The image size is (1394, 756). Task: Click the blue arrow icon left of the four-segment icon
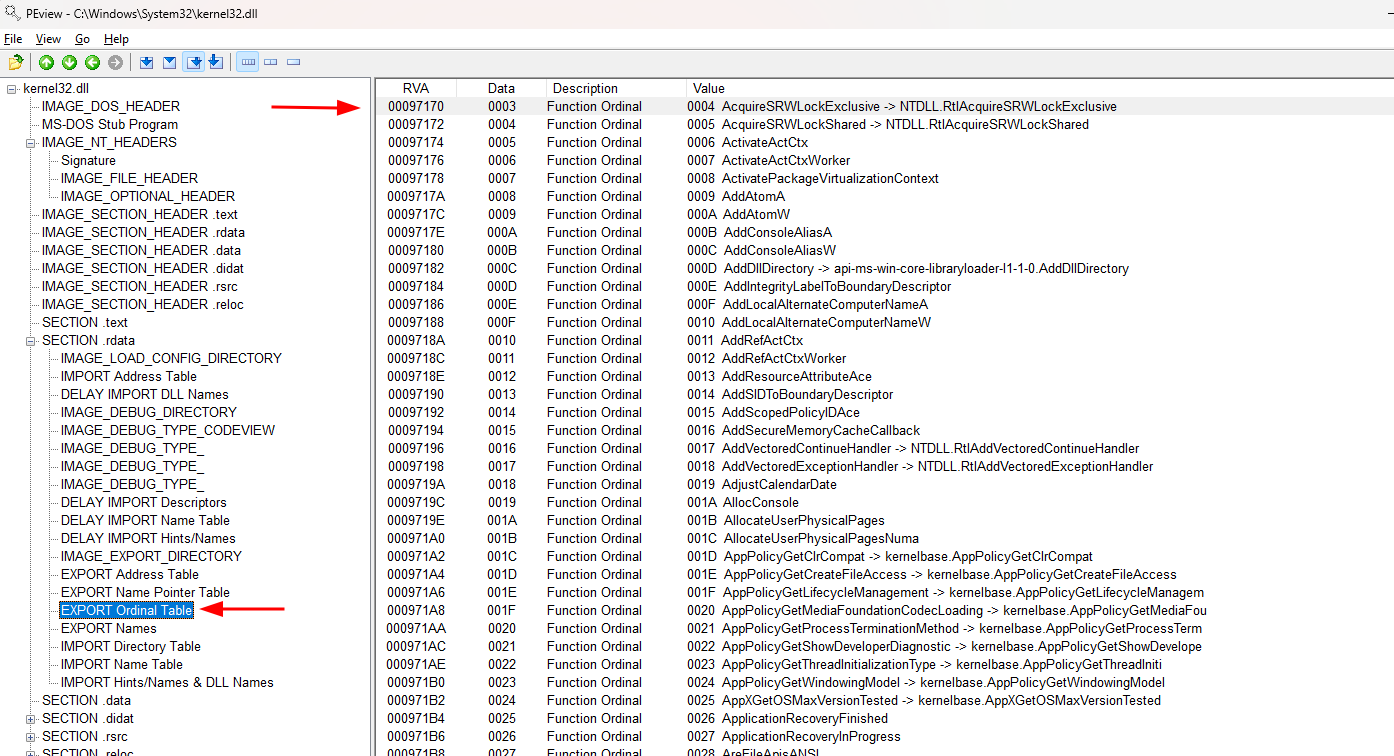coord(215,63)
